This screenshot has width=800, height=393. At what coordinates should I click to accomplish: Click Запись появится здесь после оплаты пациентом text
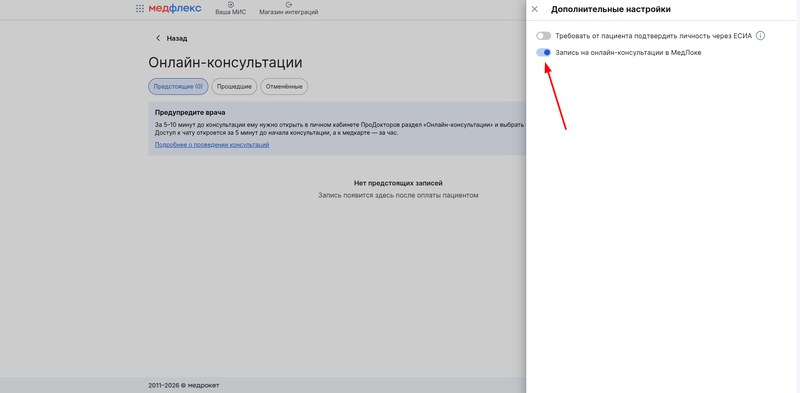pyautogui.click(x=398, y=195)
